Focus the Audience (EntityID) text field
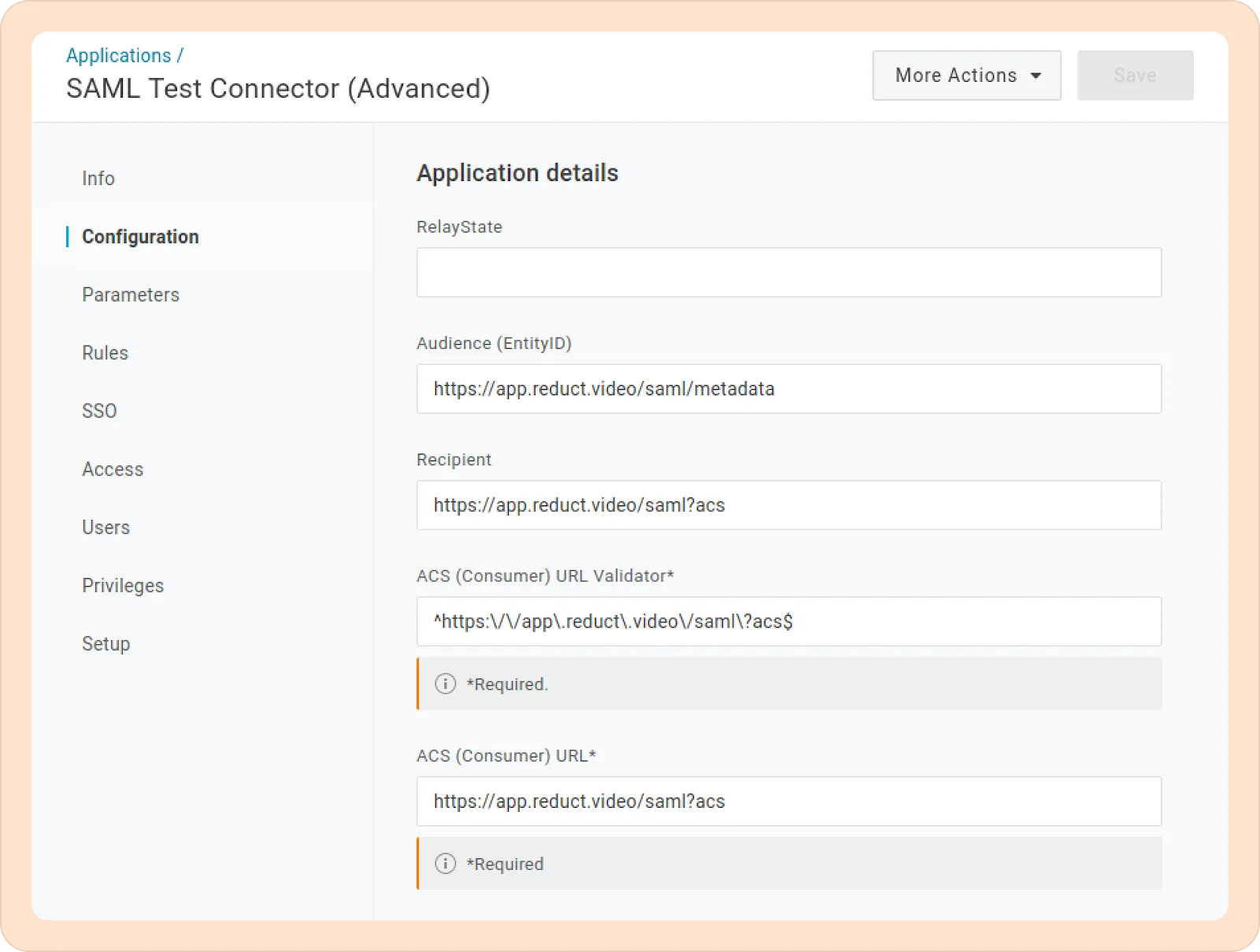Image resolution: width=1260 pixels, height=952 pixels. click(788, 389)
